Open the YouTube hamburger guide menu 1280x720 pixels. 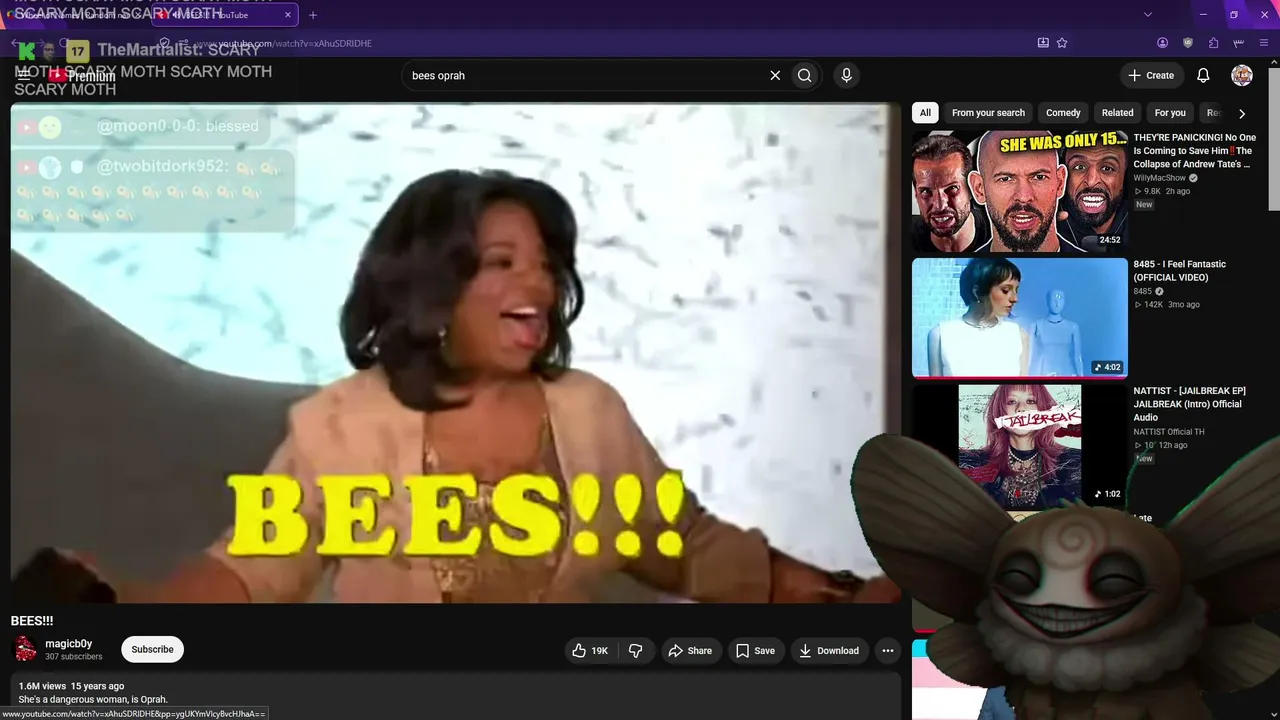(x=24, y=75)
